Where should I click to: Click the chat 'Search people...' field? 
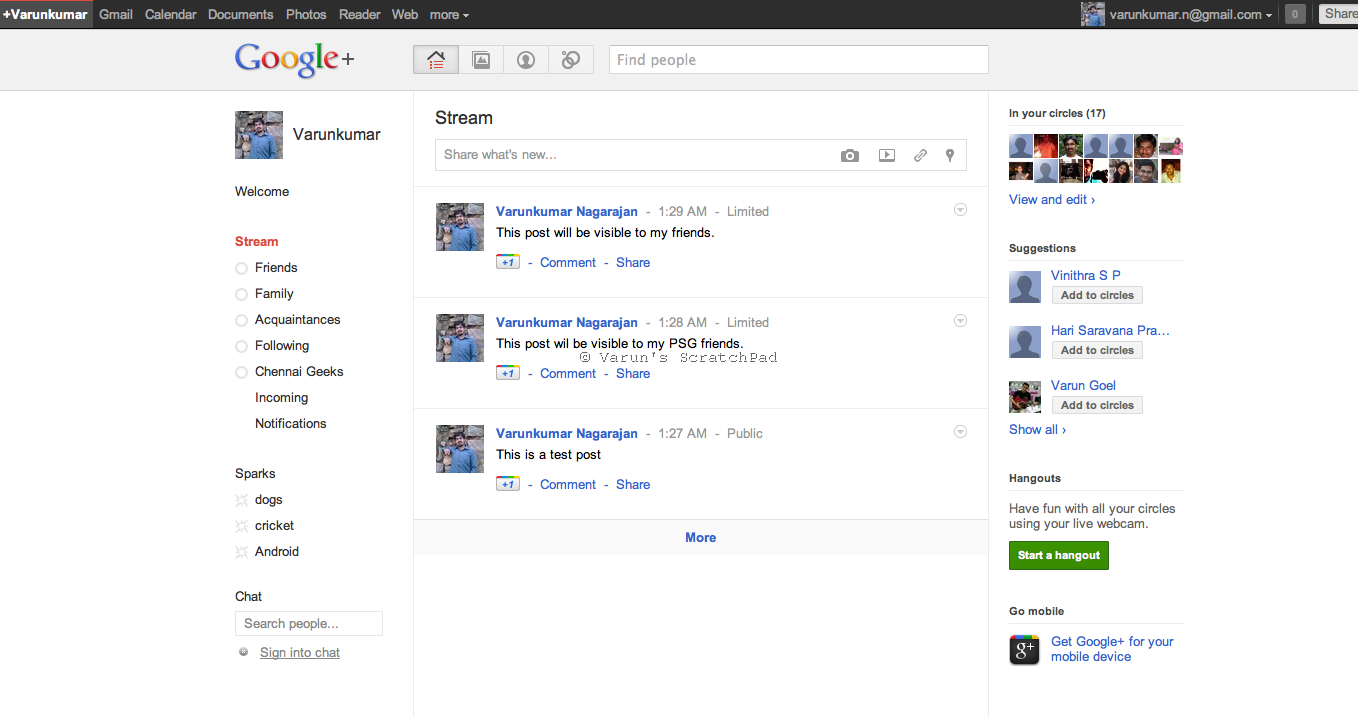(x=309, y=624)
